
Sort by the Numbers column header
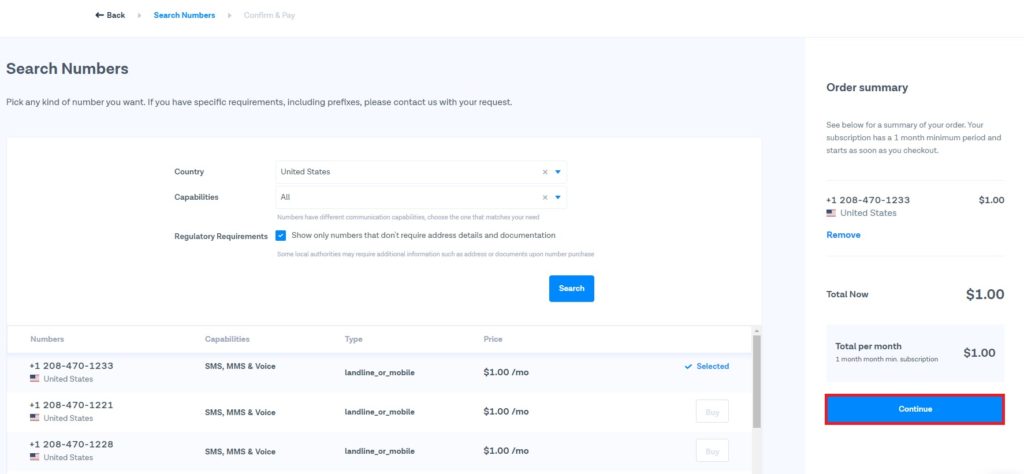pyautogui.click(x=47, y=340)
